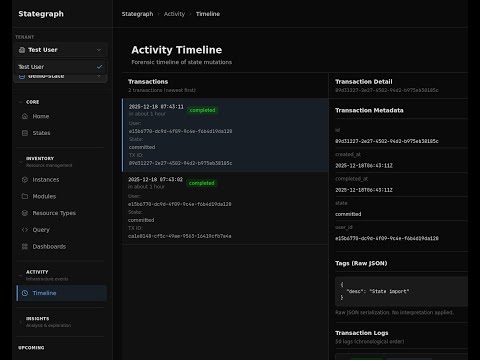The height and width of the screenshot is (360, 480).
Task: Click the Tags Raw JSON code block
Action: pos(401,291)
